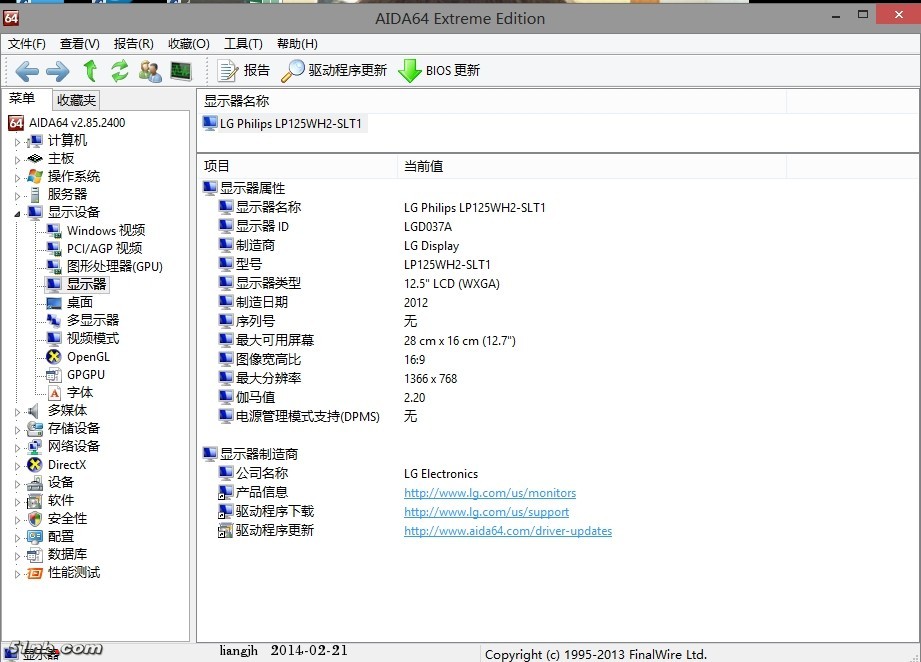Click the Back arrow toolbar icon

click(x=27, y=70)
